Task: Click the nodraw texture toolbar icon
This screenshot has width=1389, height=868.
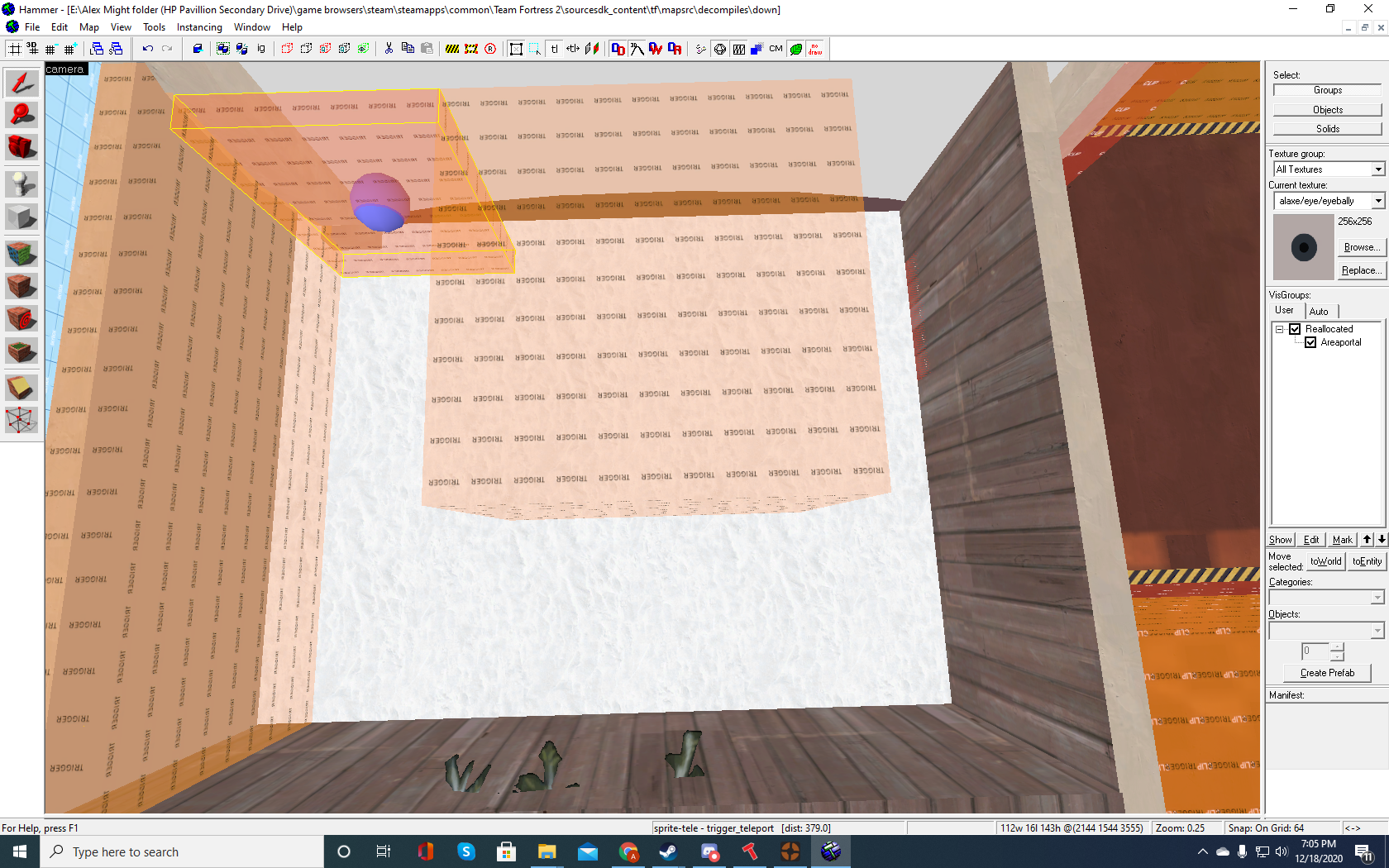Action: (x=815, y=49)
